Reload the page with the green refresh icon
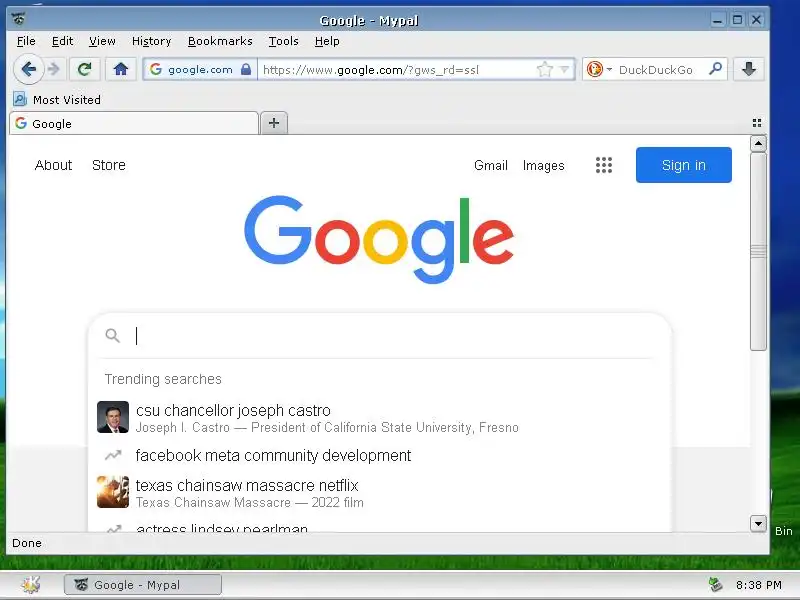This screenshot has height=600, width=800. tap(84, 69)
